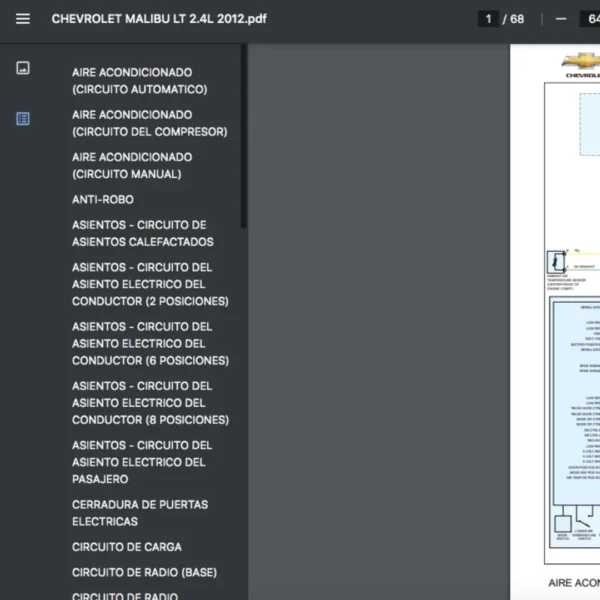Image resolution: width=600 pixels, height=600 pixels.
Task: Click the page number input field
Action: tap(489, 19)
